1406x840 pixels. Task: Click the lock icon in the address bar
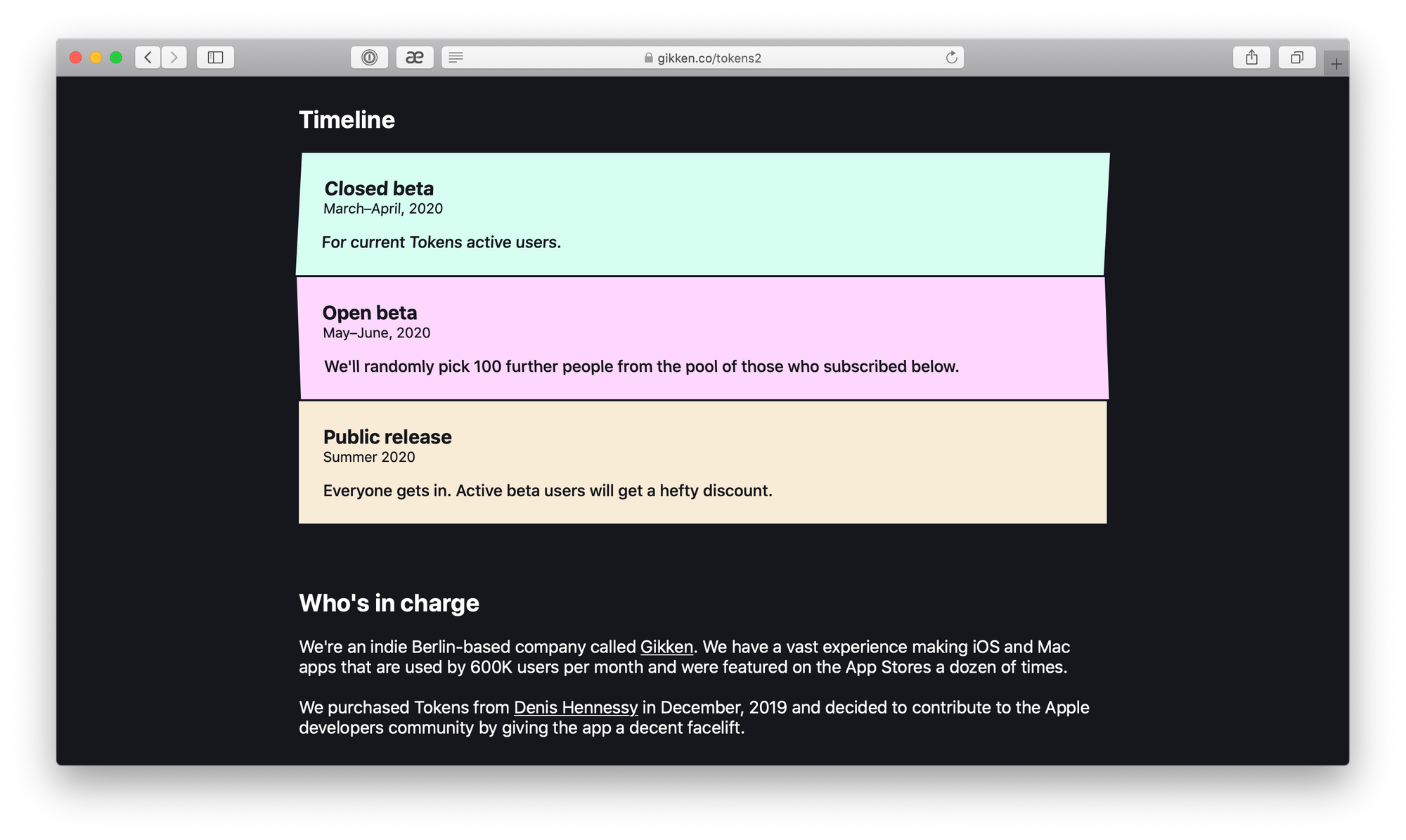(648, 58)
